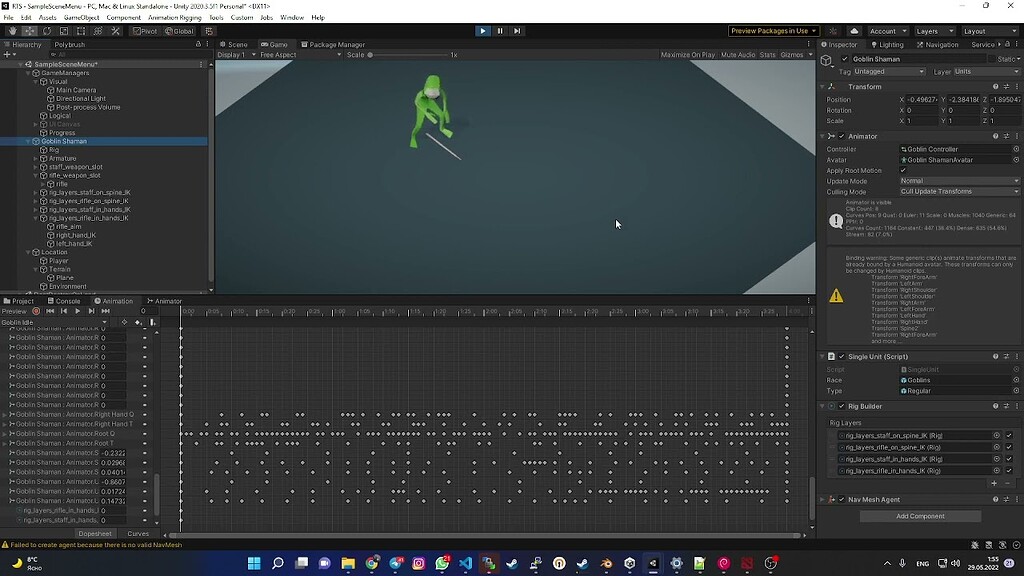Click the record button in the Animation window

coord(36,311)
